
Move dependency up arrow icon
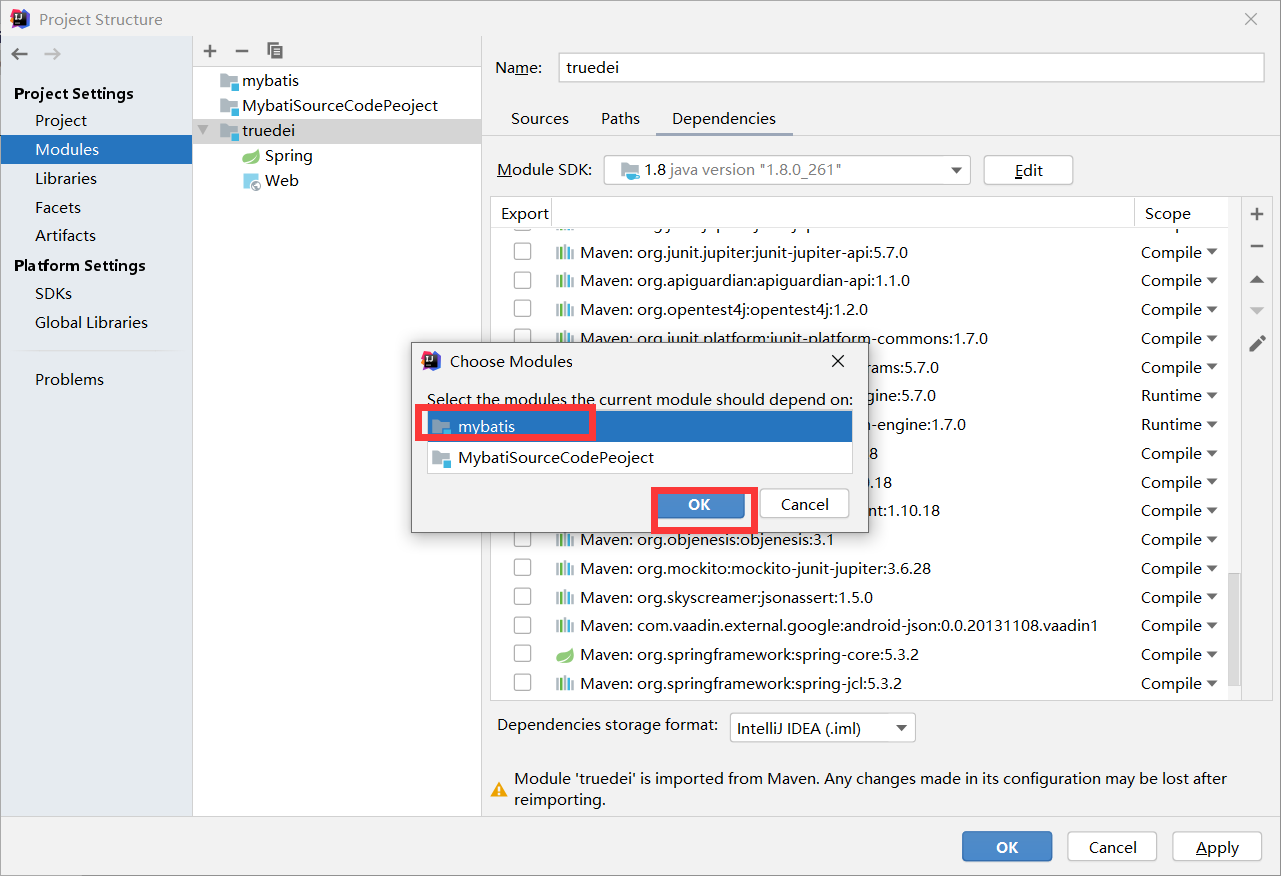pyautogui.click(x=1257, y=279)
